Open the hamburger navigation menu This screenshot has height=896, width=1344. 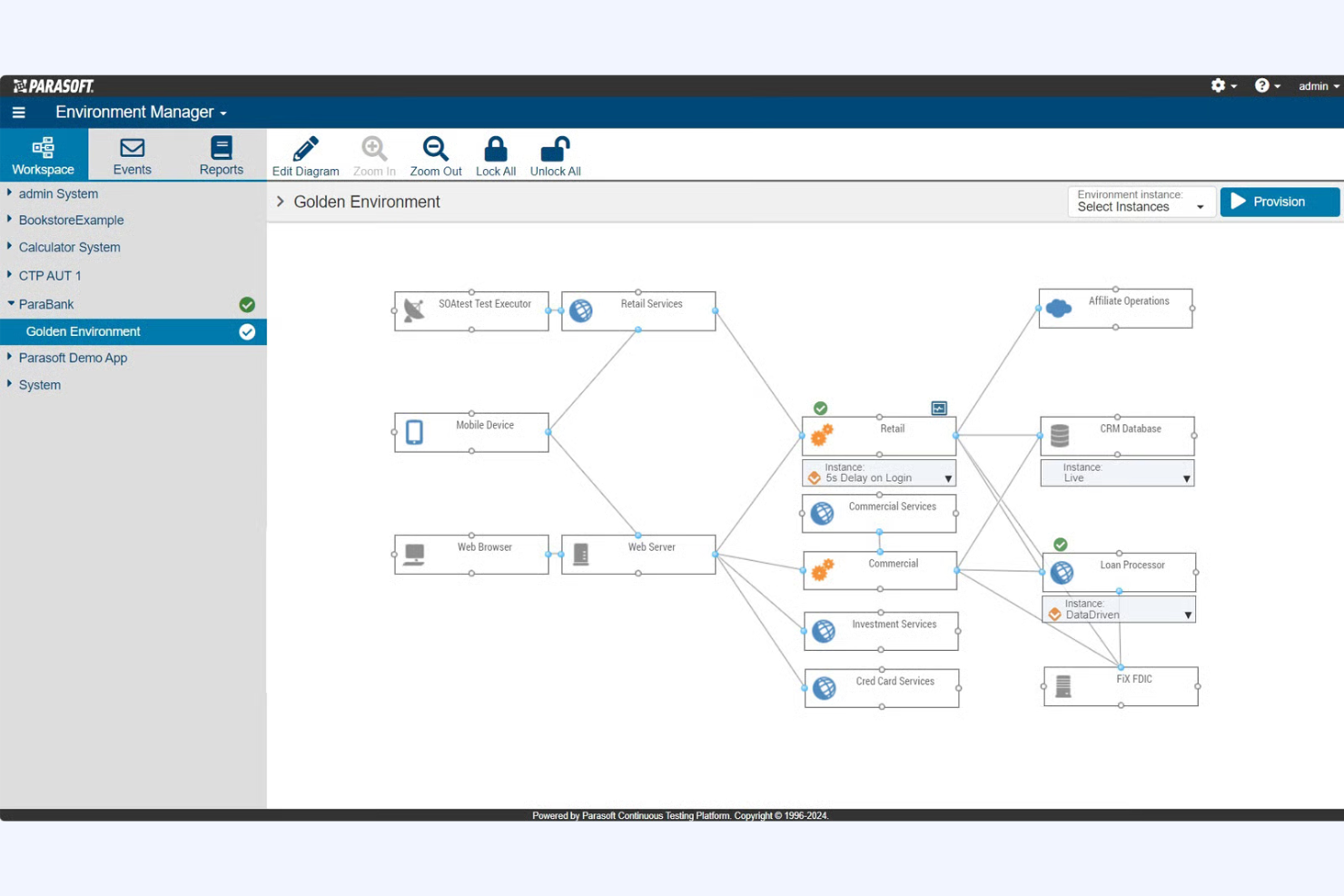tap(18, 113)
